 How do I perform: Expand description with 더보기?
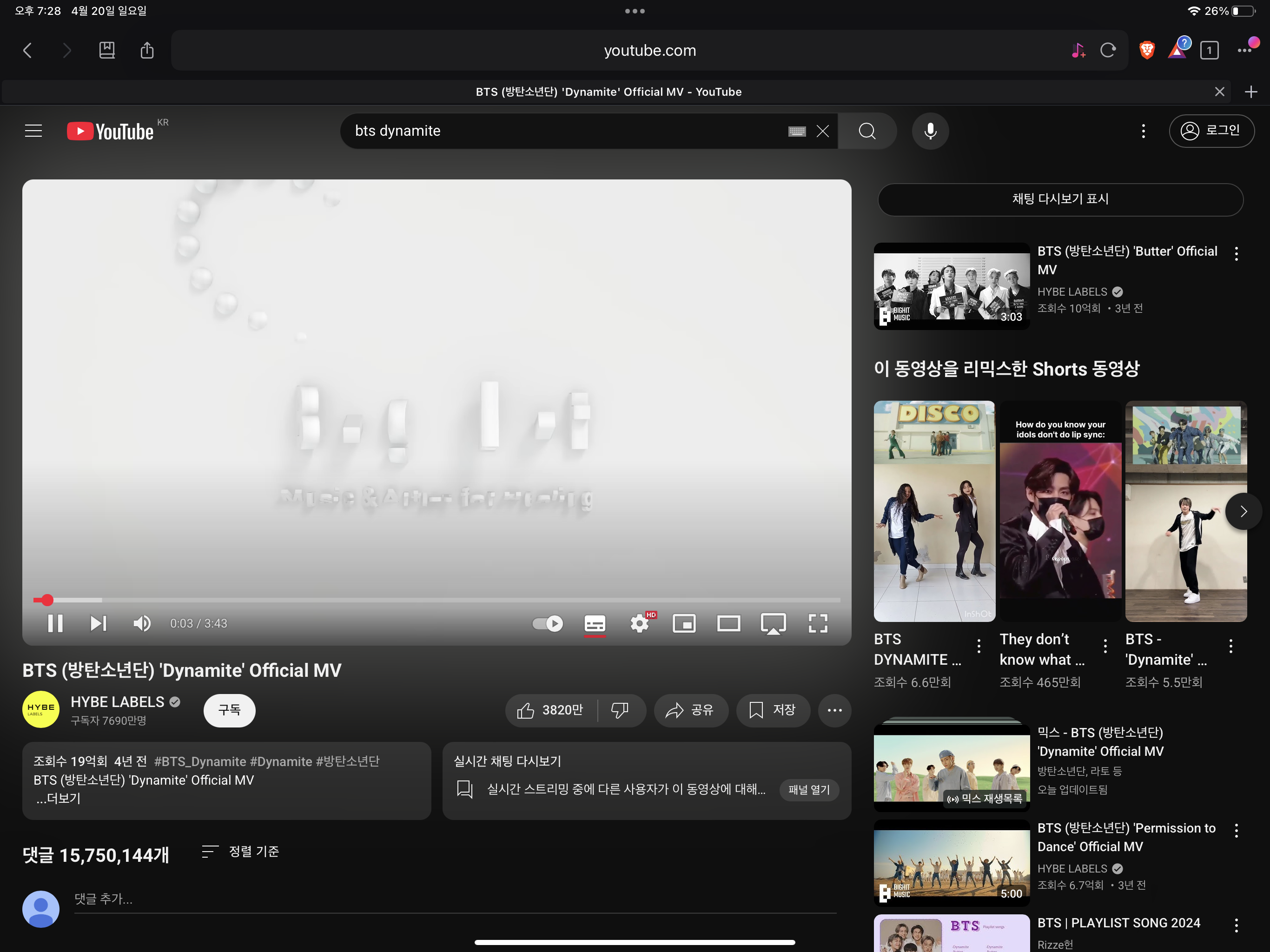coord(59,798)
